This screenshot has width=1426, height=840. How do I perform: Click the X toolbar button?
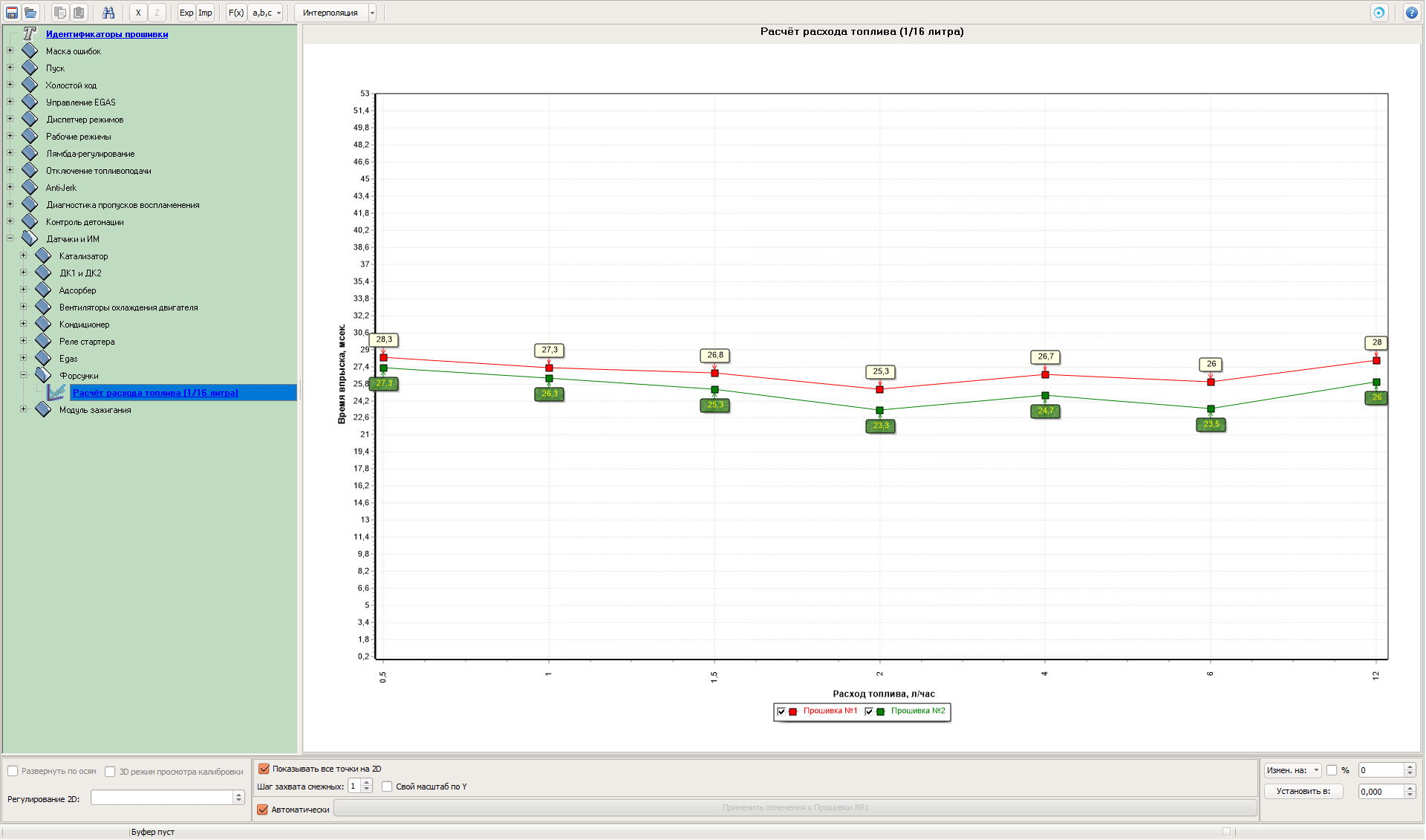click(x=138, y=13)
